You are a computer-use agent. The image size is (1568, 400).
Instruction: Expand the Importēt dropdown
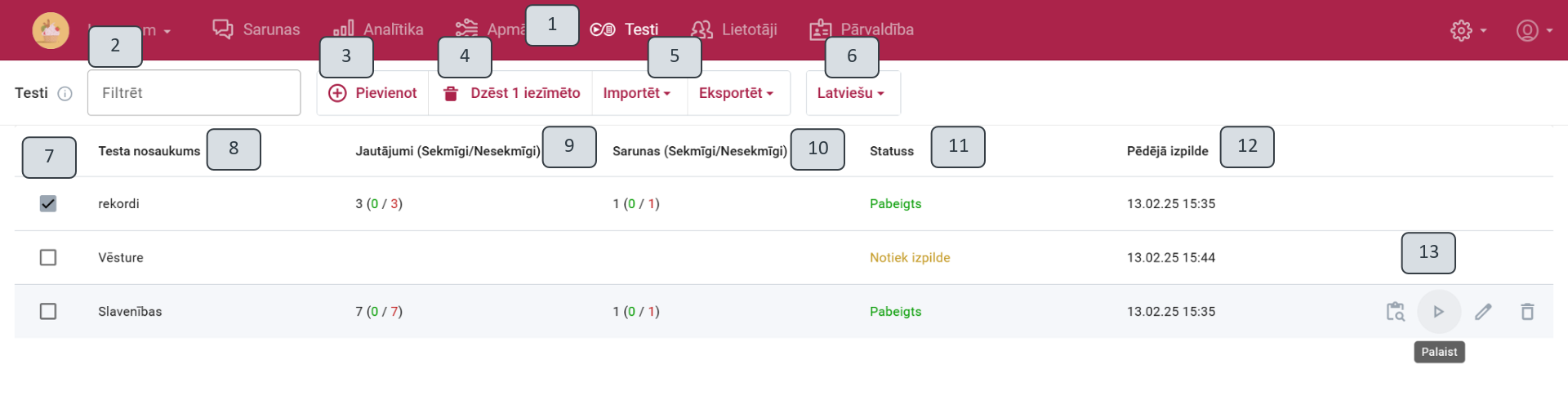(636, 93)
